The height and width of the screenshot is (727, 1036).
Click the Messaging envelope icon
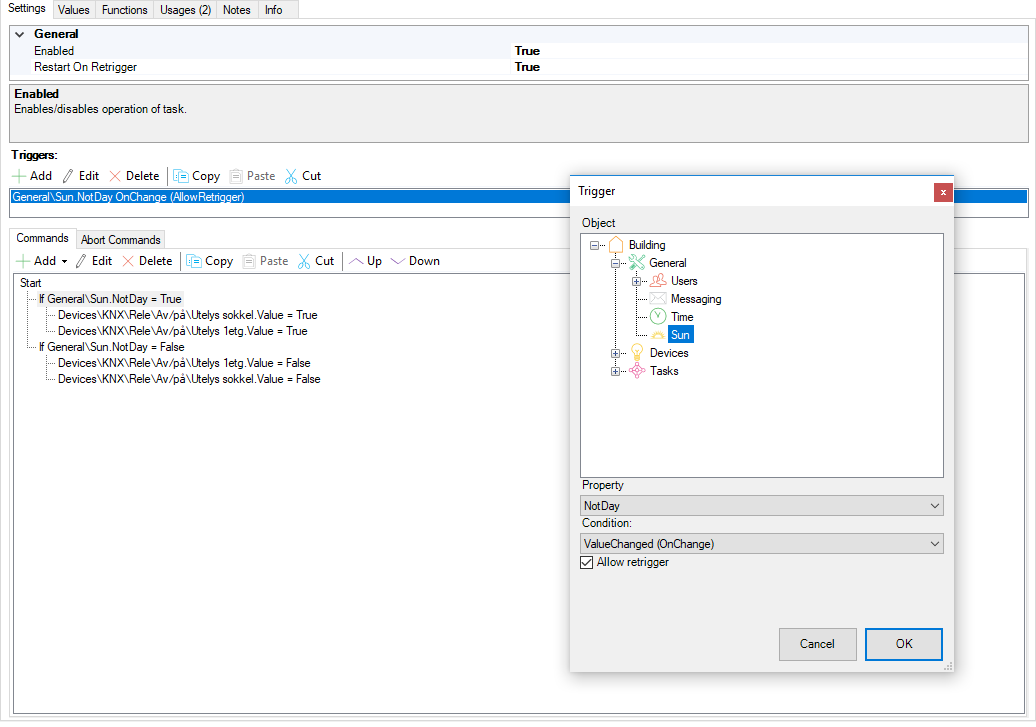(657, 299)
